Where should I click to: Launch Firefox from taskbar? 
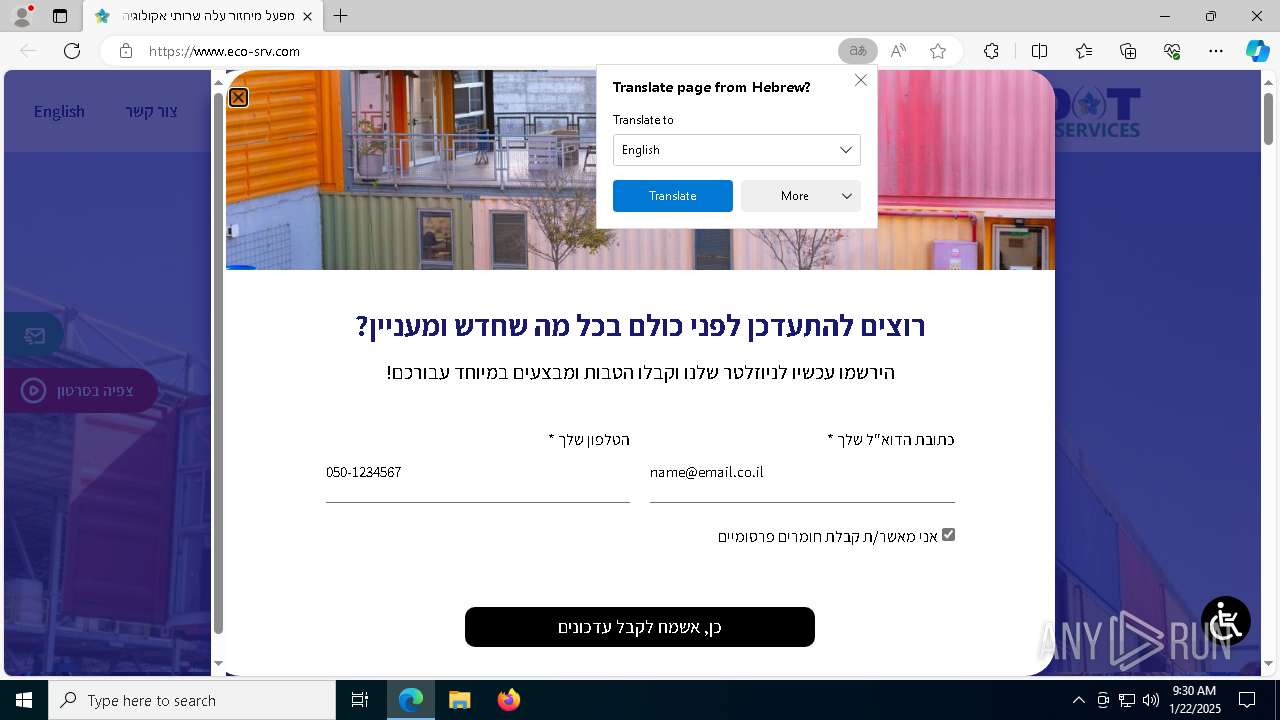(x=508, y=700)
